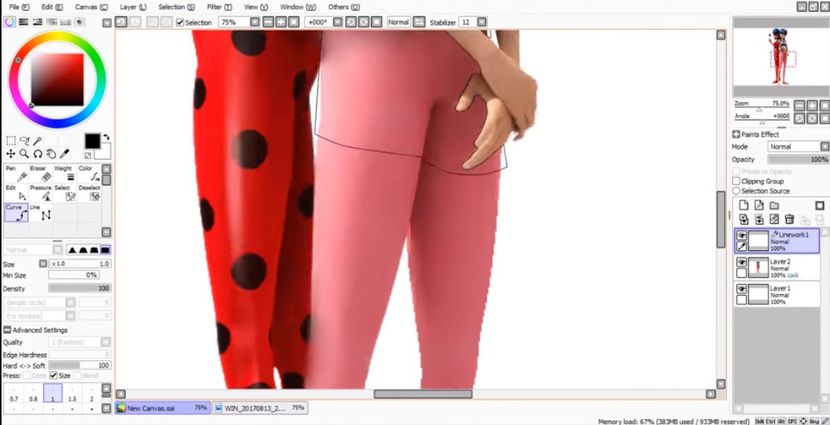Open the Quality setting dropdown

tap(106, 342)
